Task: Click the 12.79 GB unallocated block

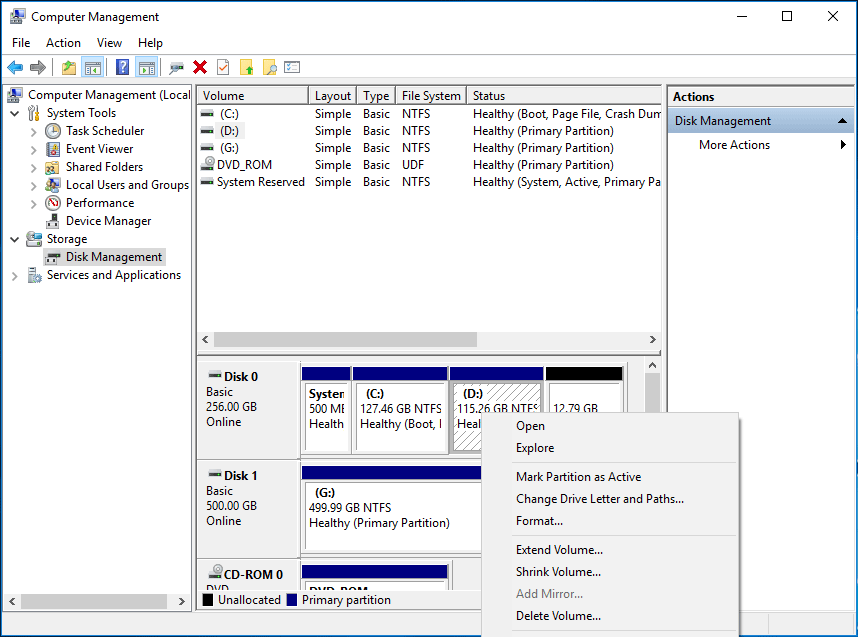Action: (x=584, y=391)
